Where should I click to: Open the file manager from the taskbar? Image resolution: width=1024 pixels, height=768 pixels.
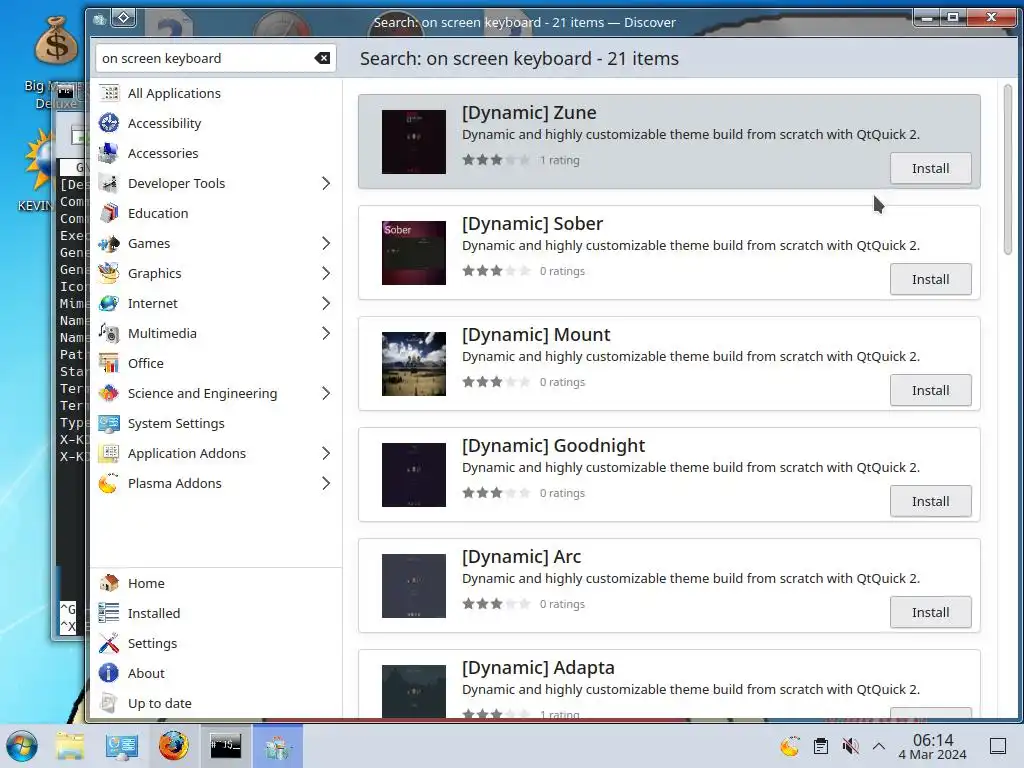point(70,746)
